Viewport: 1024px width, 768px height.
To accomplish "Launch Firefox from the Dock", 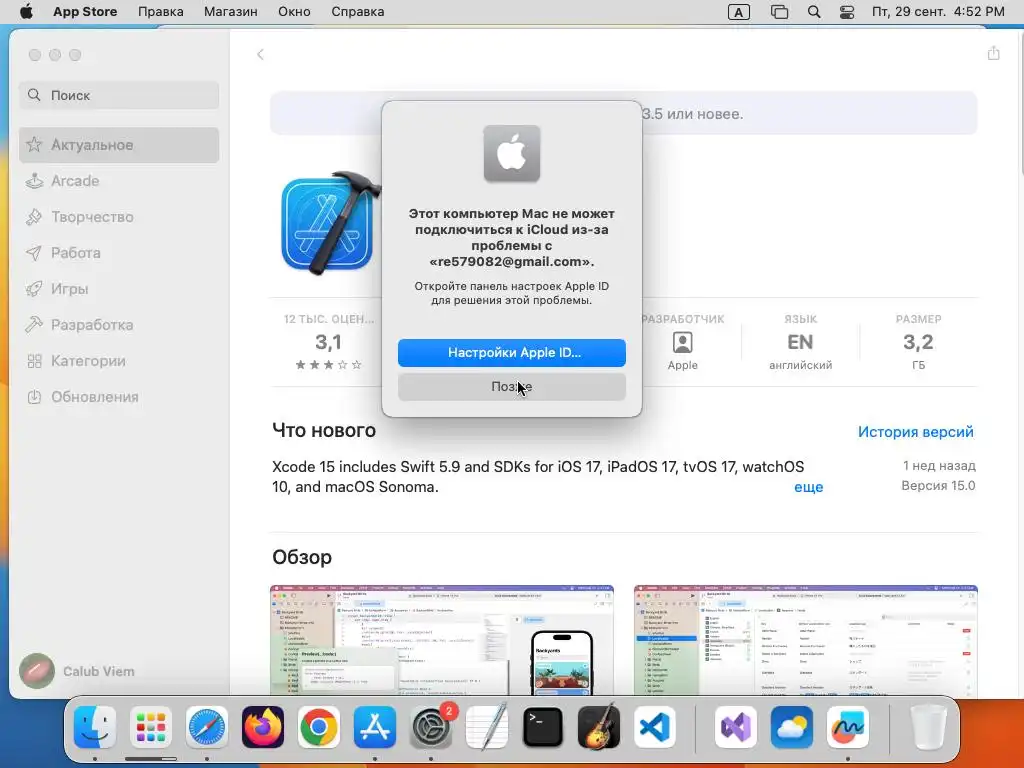I will 263,727.
